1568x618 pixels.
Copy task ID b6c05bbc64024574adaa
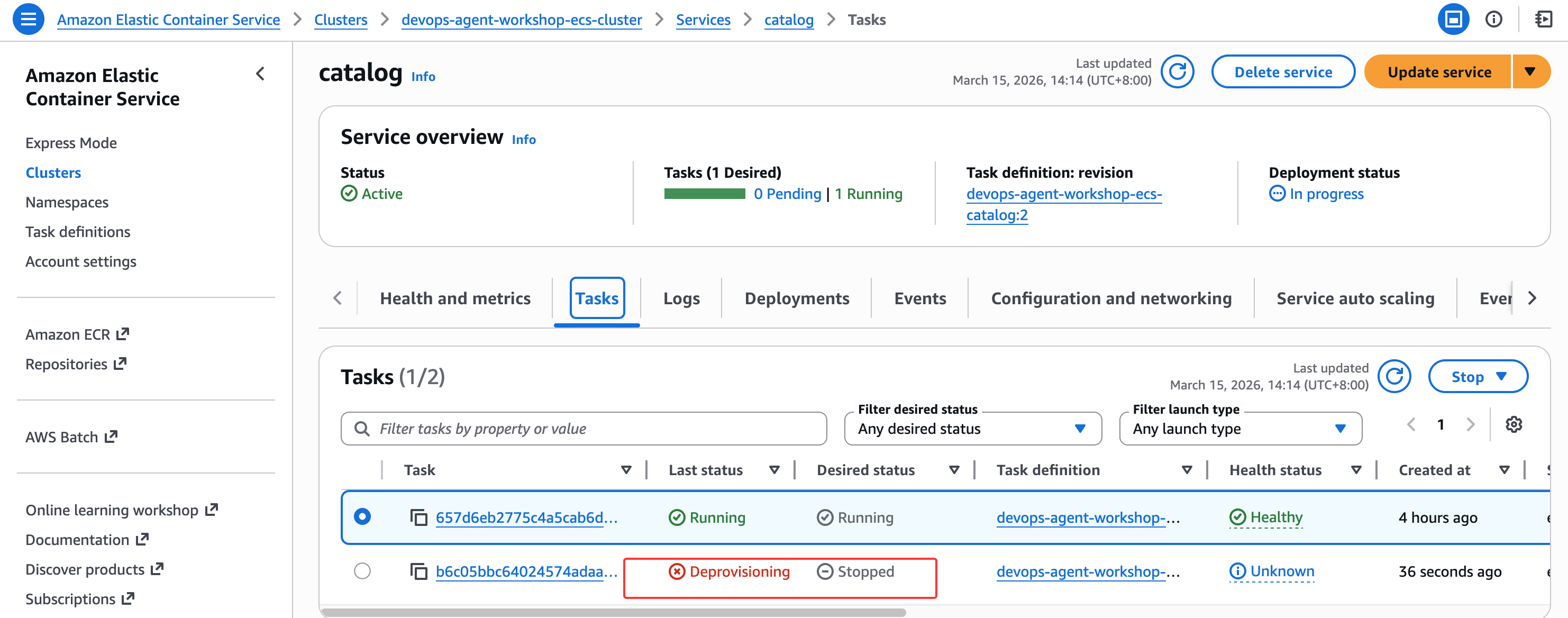pos(419,572)
